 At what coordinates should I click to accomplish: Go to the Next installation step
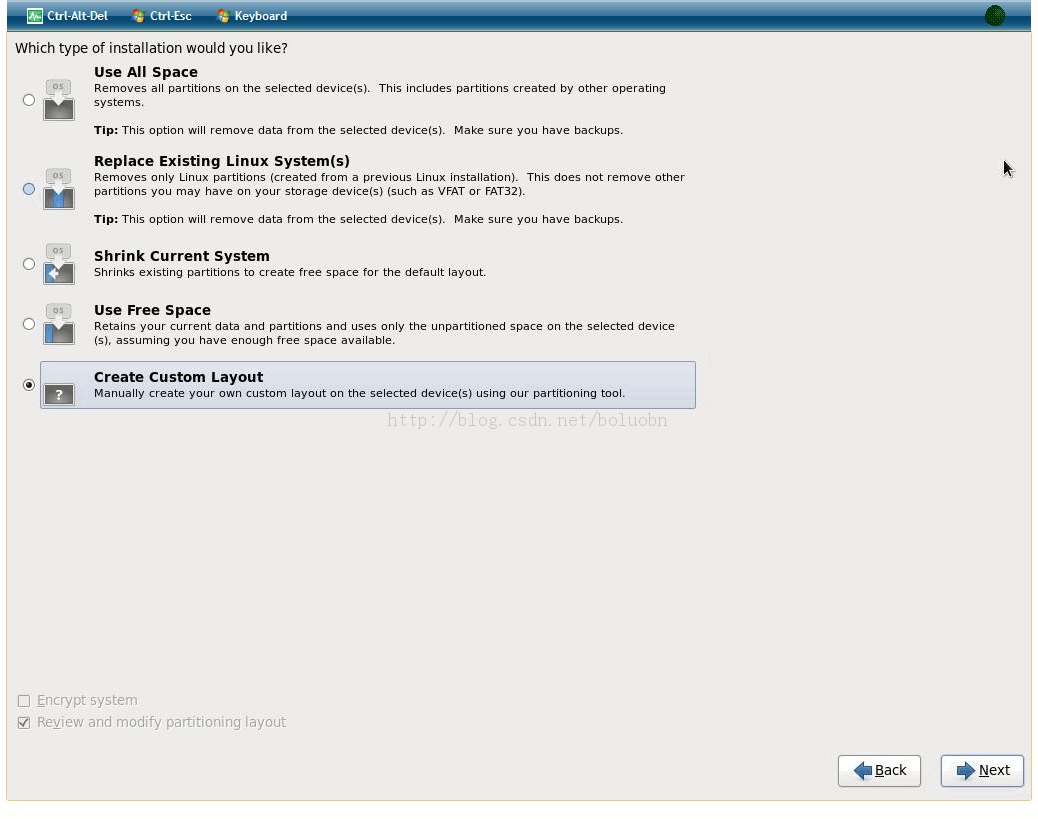[982, 771]
